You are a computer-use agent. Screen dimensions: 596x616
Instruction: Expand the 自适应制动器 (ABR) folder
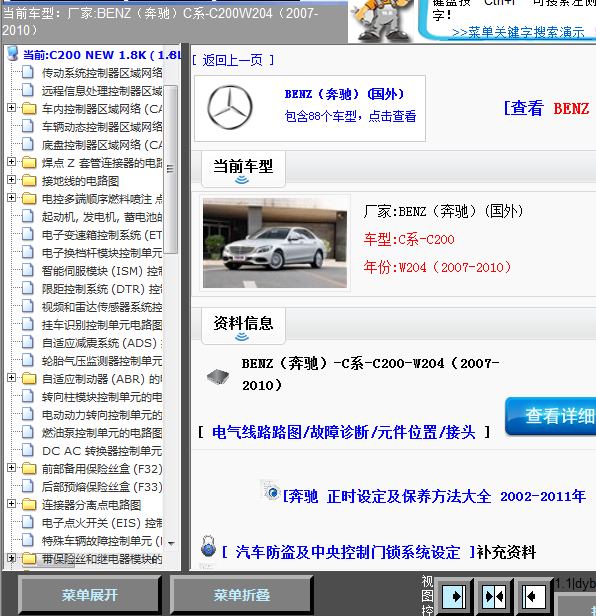[11, 378]
